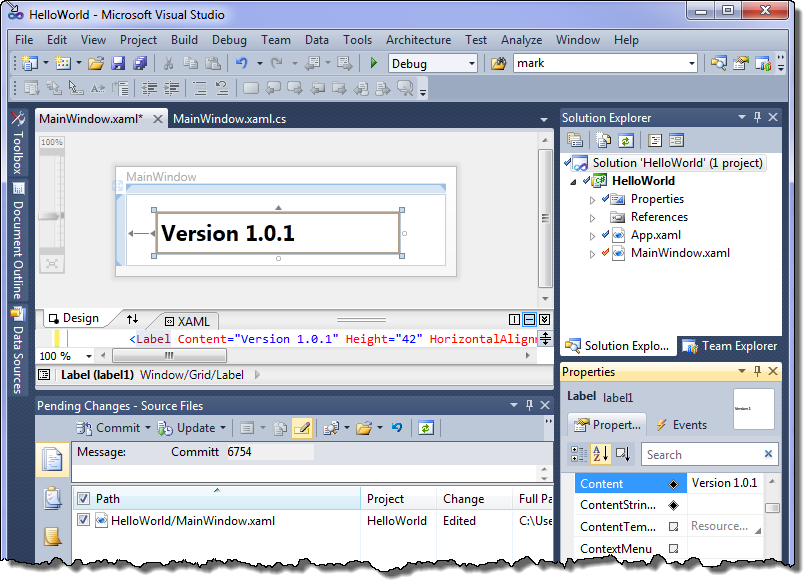Switch to the Design view tab
The image size is (811, 587).
(74, 318)
